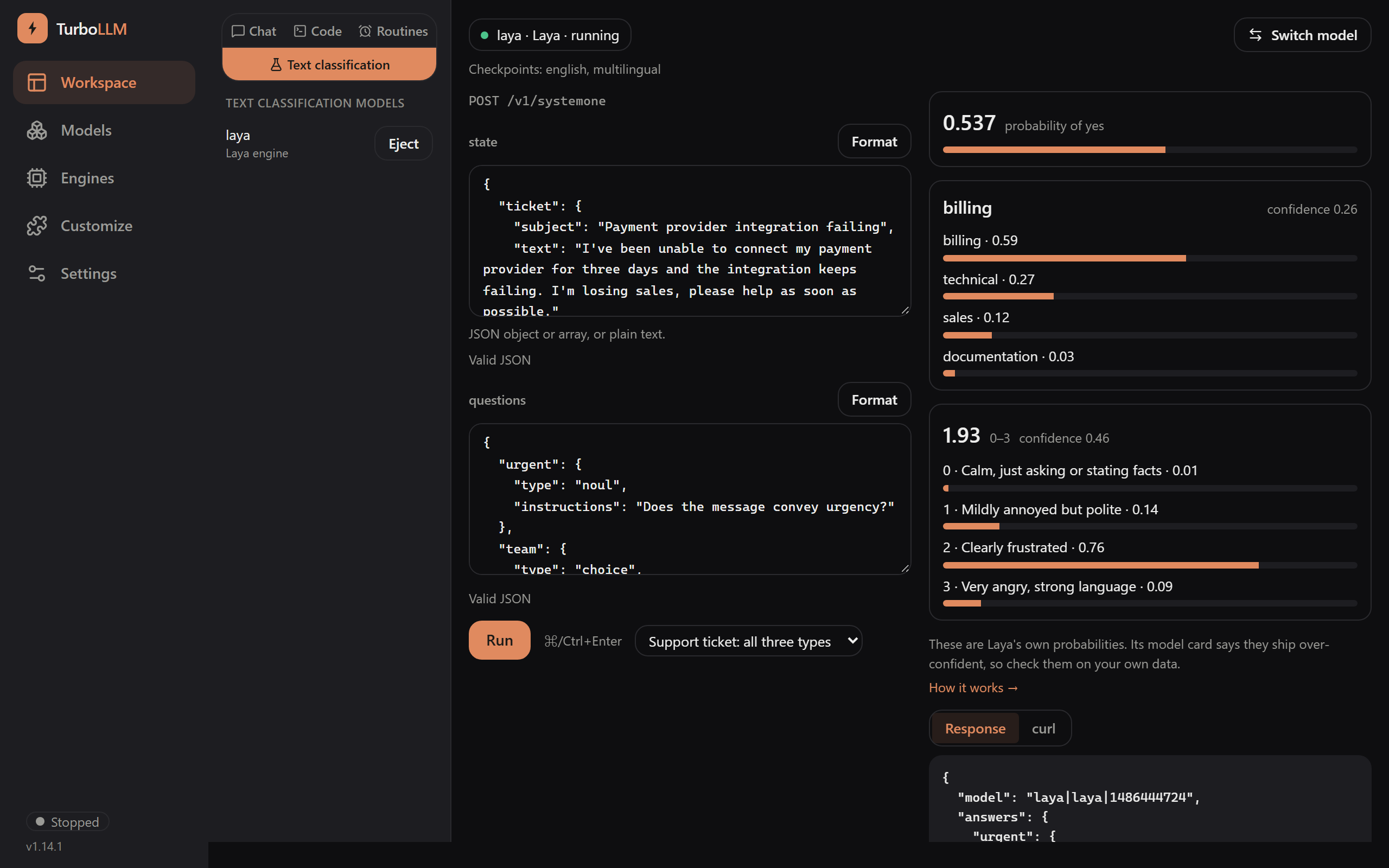Open the Settings section

point(104,273)
